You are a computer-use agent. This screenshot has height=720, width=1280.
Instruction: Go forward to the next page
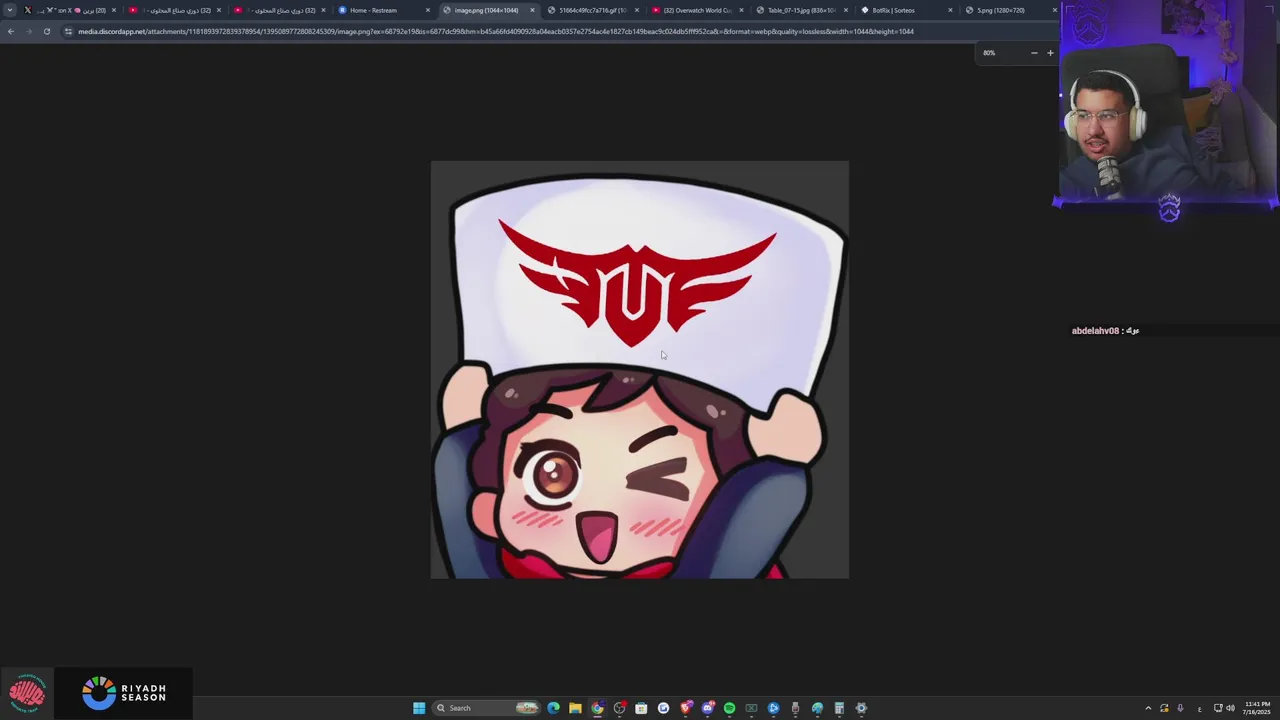(28, 31)
